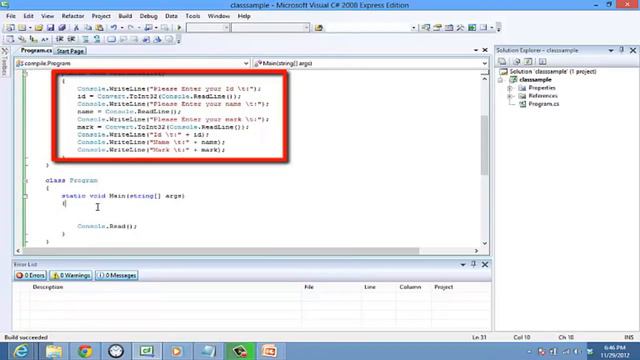640x360 pixels.
Task: Open the Build menu
Action: [125, 16]
